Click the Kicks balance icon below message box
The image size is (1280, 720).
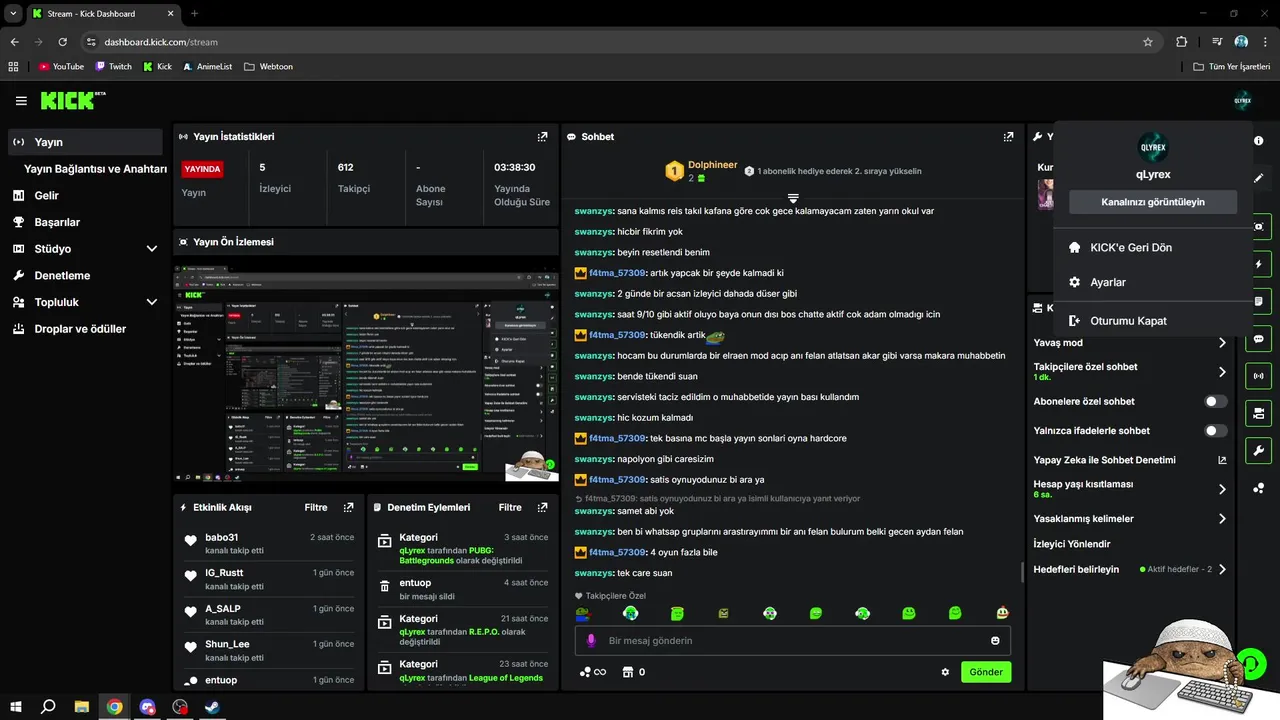pos(585,672)
